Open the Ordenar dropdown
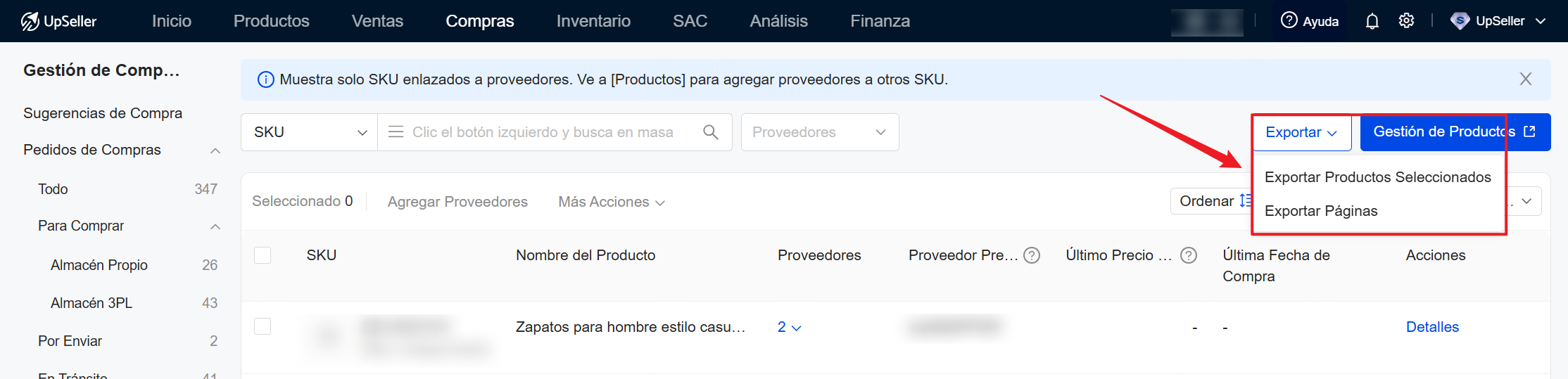 (x=1212, y=201)
